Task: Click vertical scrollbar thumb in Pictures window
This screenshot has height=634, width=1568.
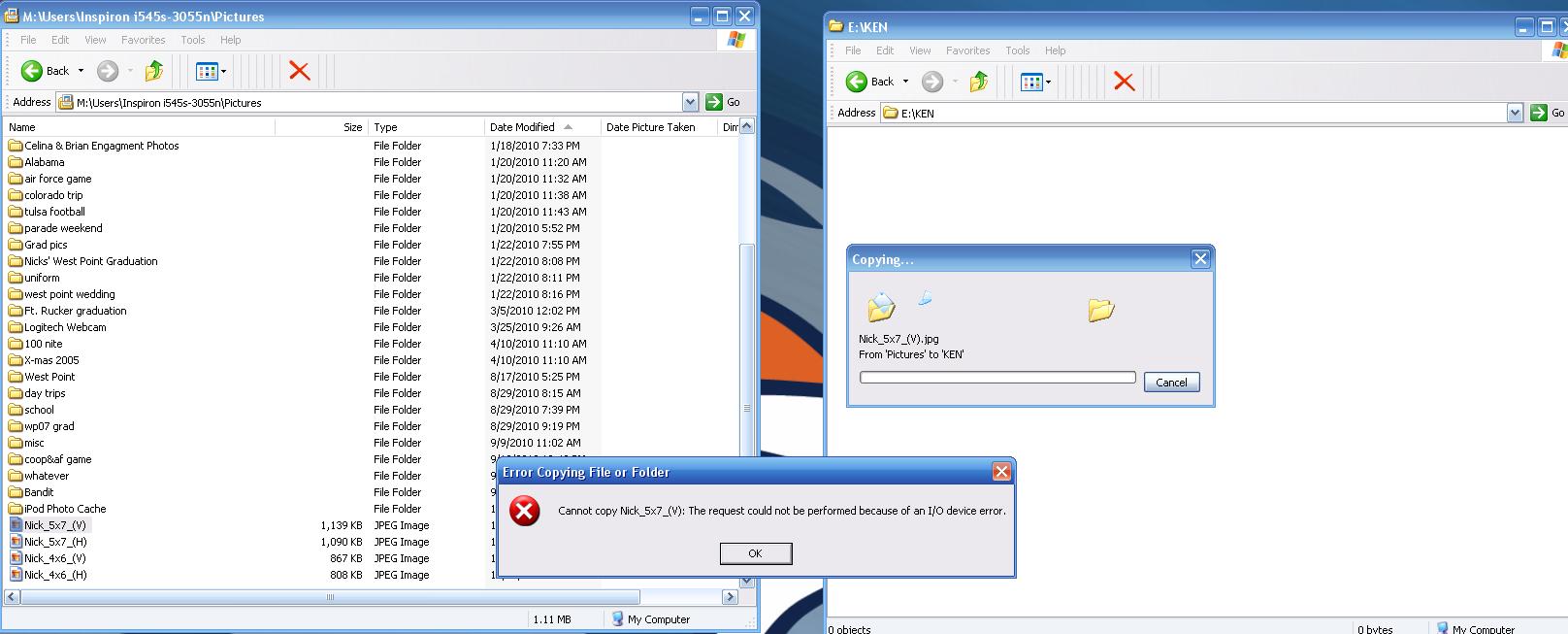Action: [x=747, y=408]
